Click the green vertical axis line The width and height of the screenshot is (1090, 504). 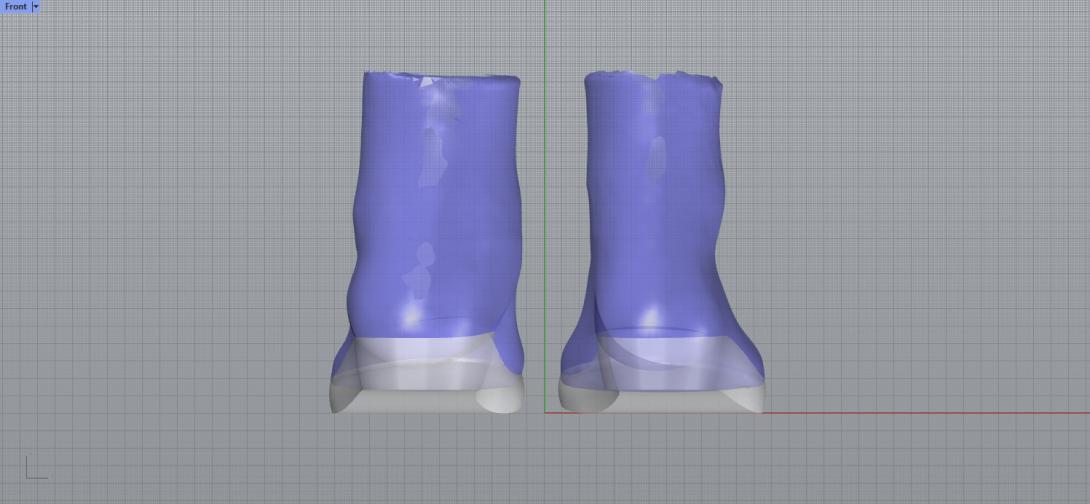(544, 200)
